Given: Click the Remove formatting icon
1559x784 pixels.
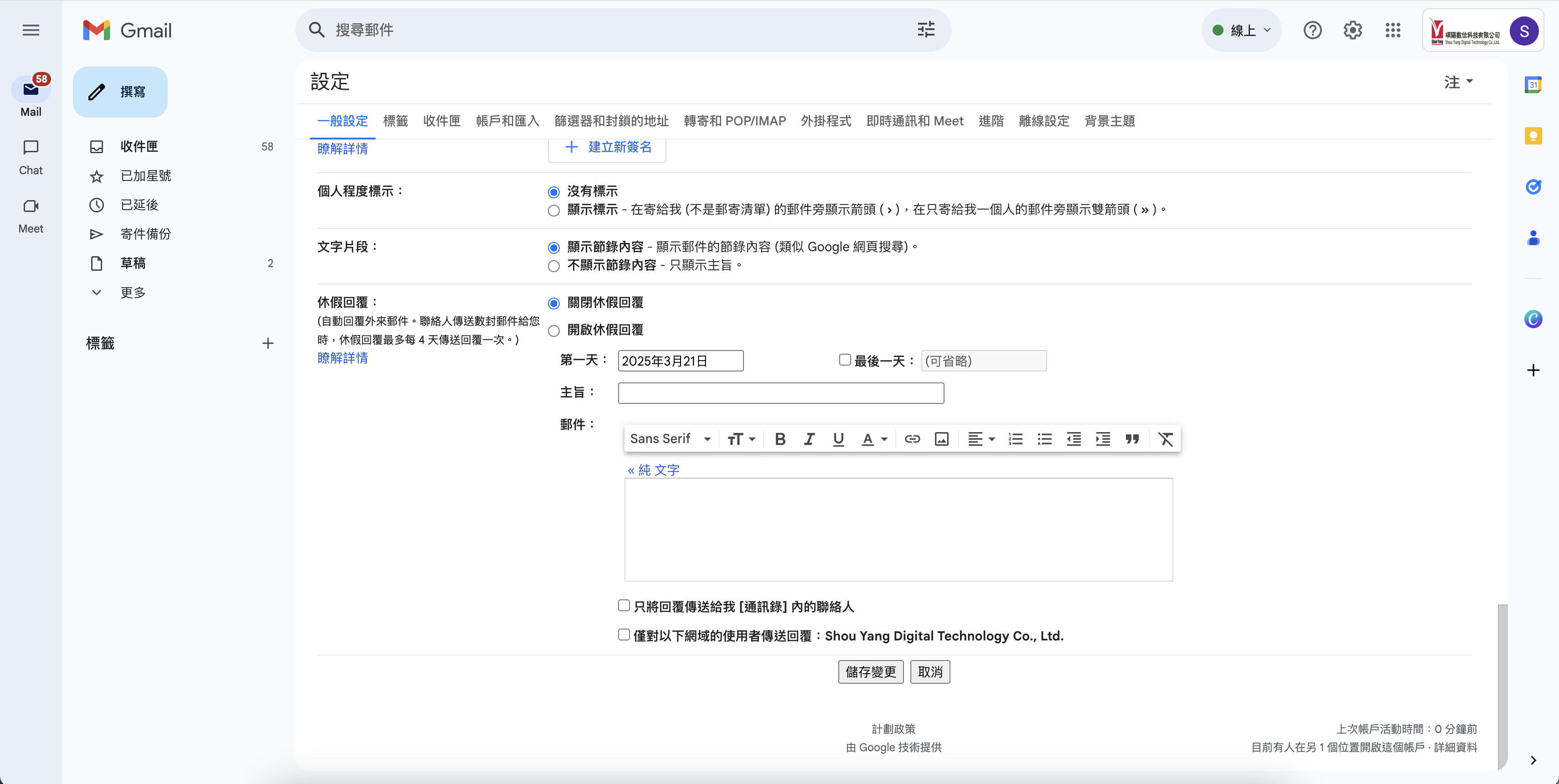Looking at the screenshot, I should click(x=1165, y=439).
